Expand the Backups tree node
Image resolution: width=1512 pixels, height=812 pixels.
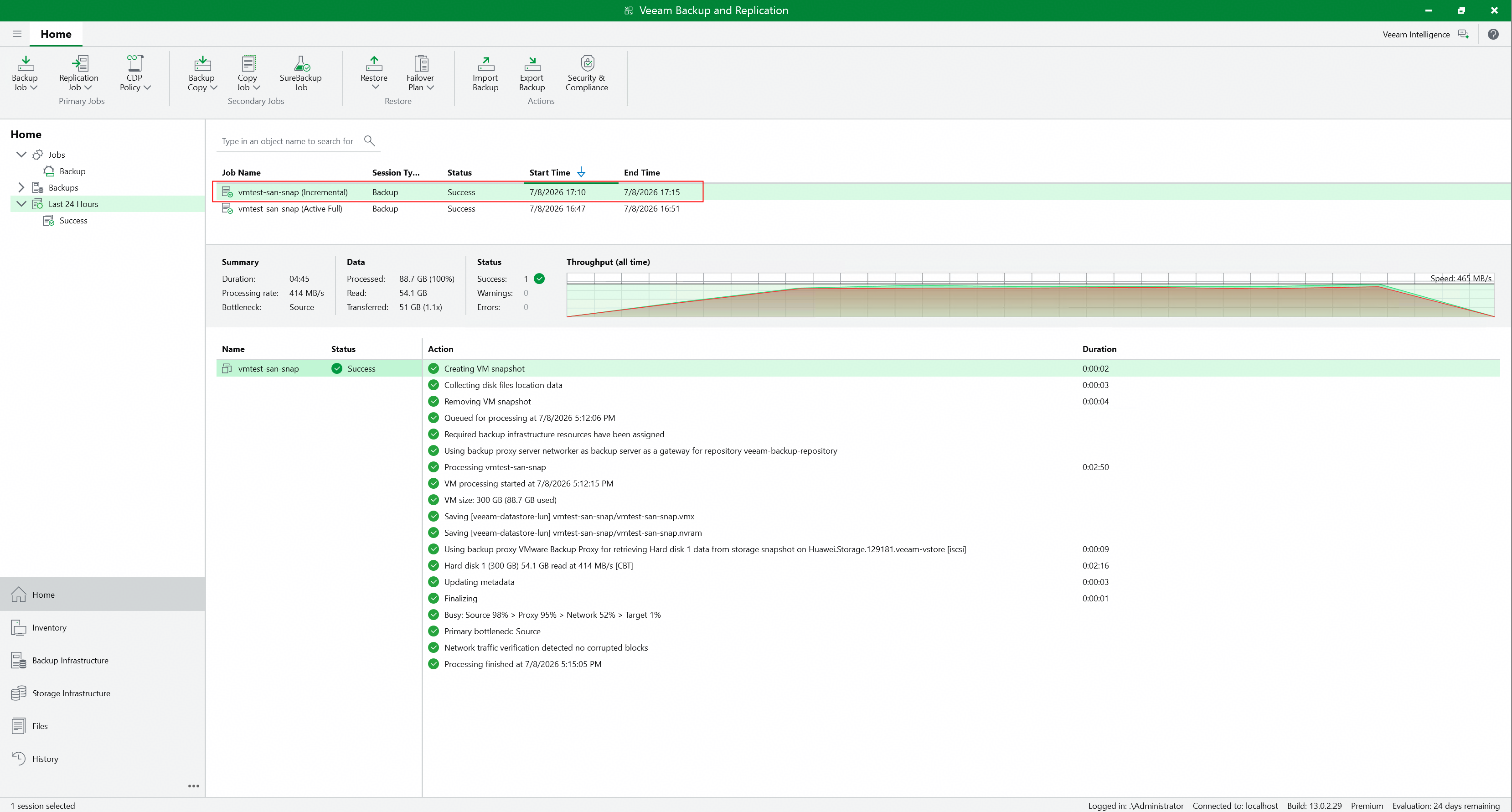point(22,187)
